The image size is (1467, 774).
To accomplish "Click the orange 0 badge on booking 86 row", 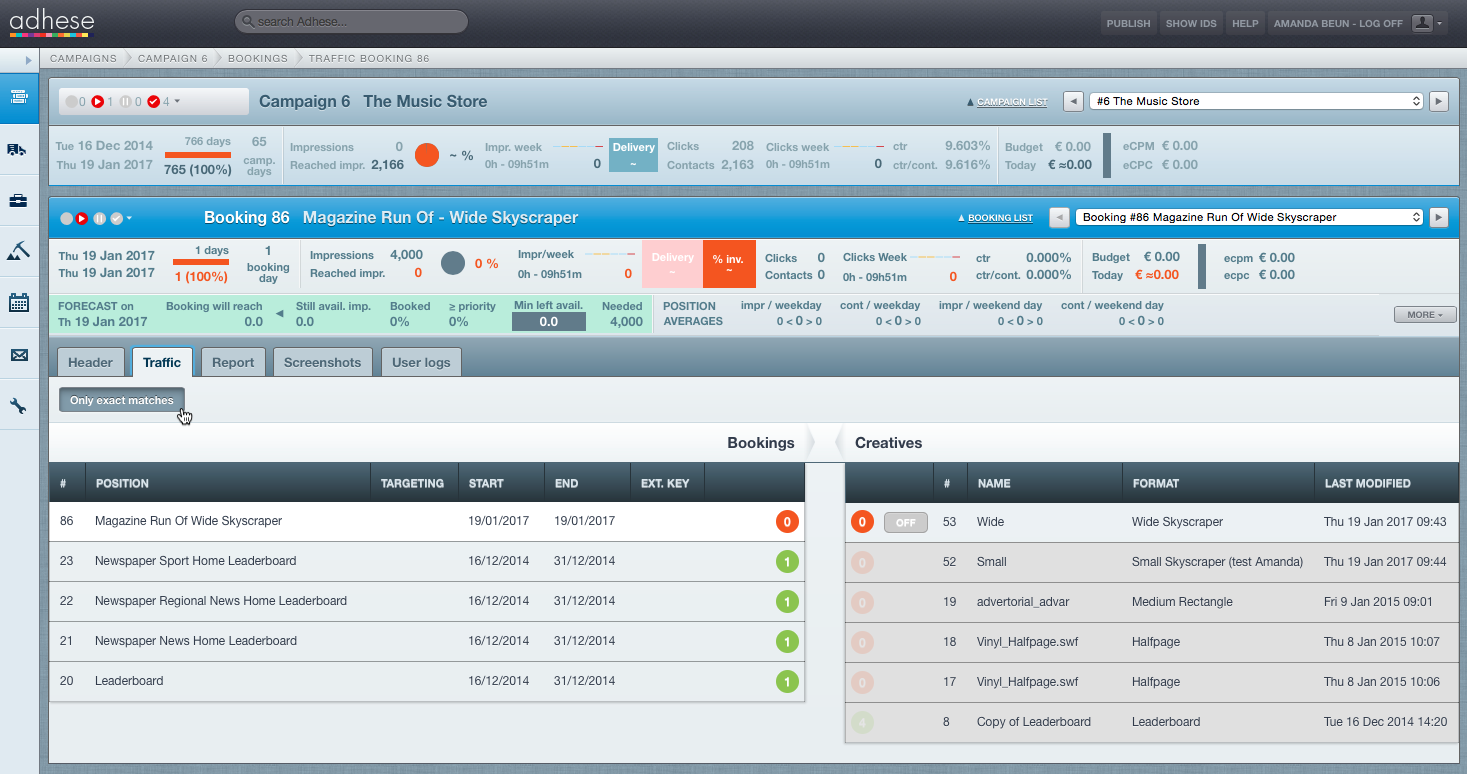I will coord(787,522).
